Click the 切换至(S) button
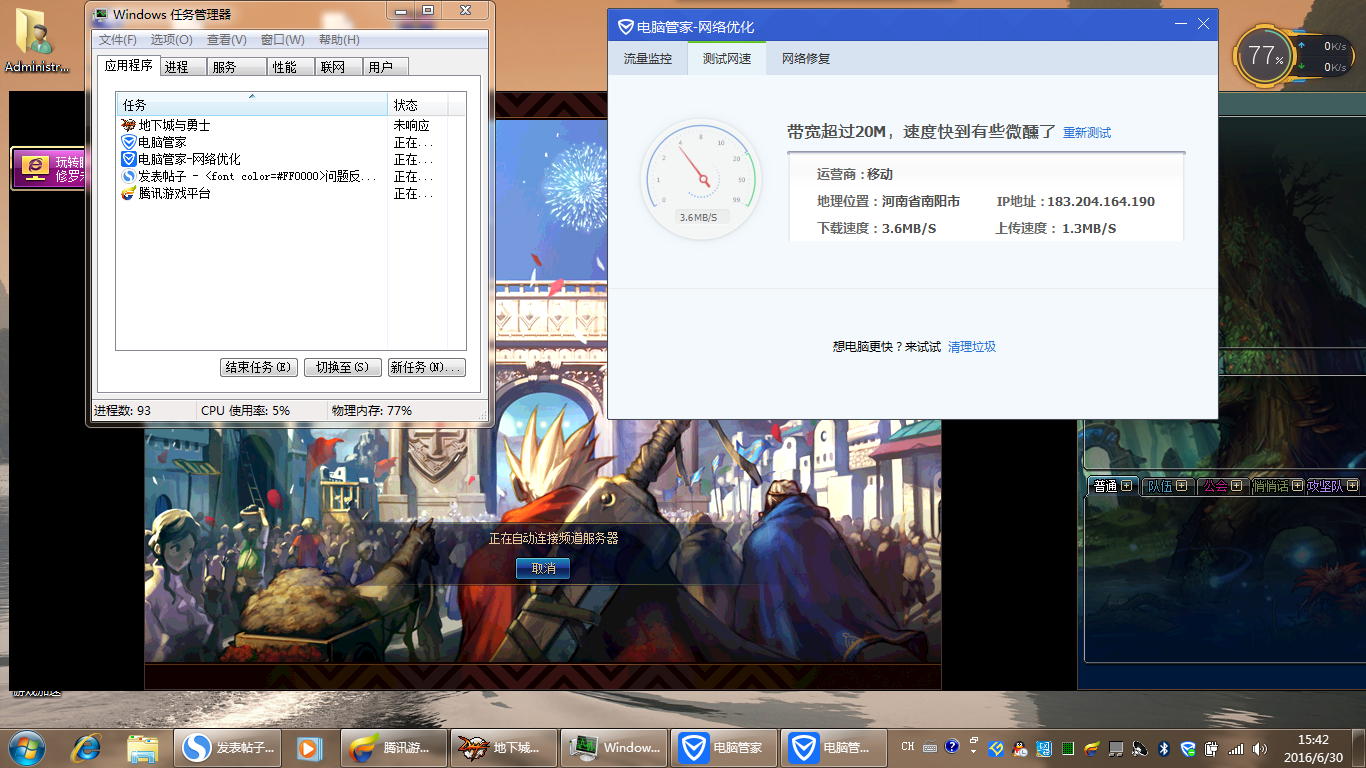This screenshot has width=1366, height=768. [x=343, y=367]
